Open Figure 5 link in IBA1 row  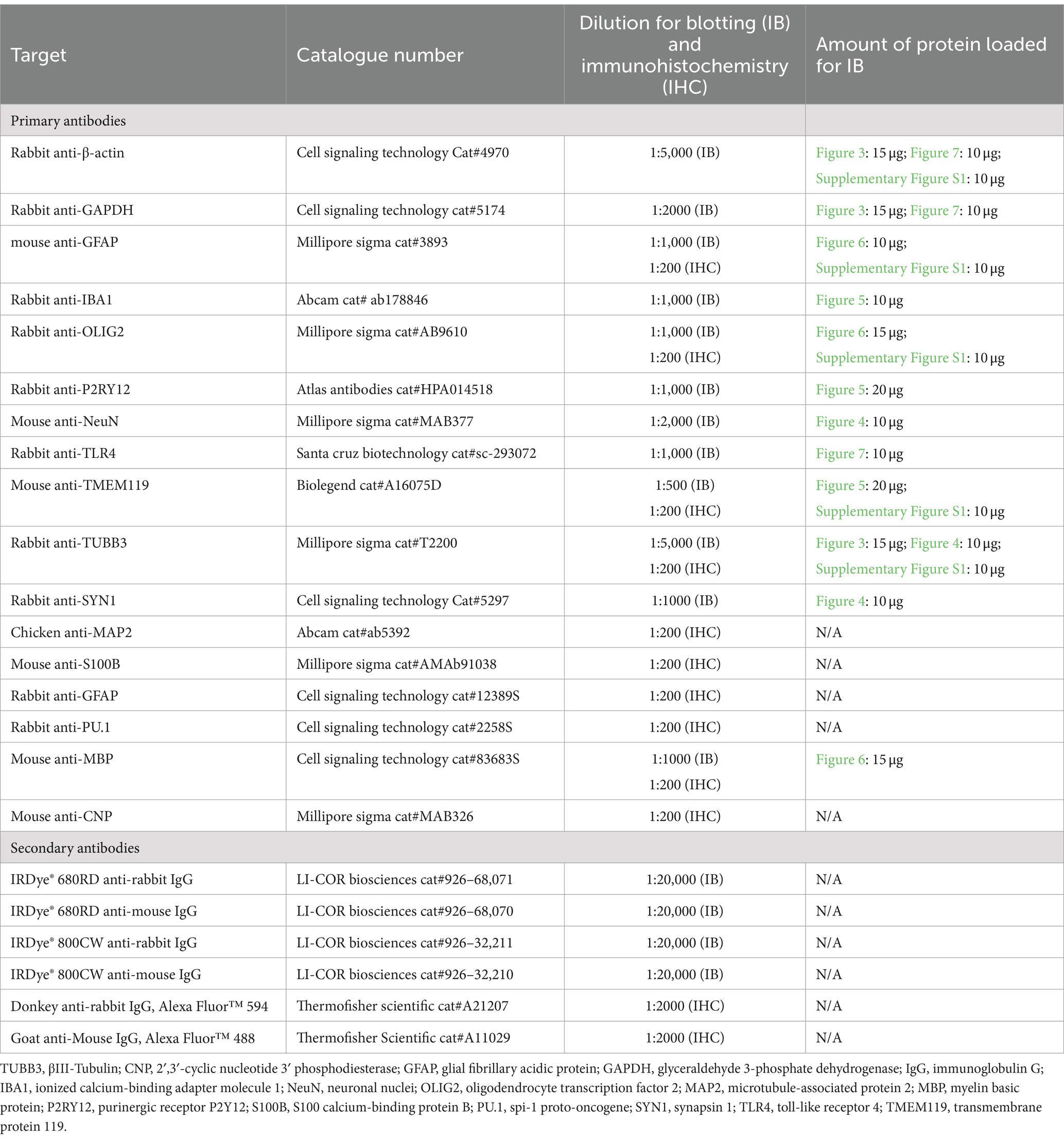click(x=840, y=300)
